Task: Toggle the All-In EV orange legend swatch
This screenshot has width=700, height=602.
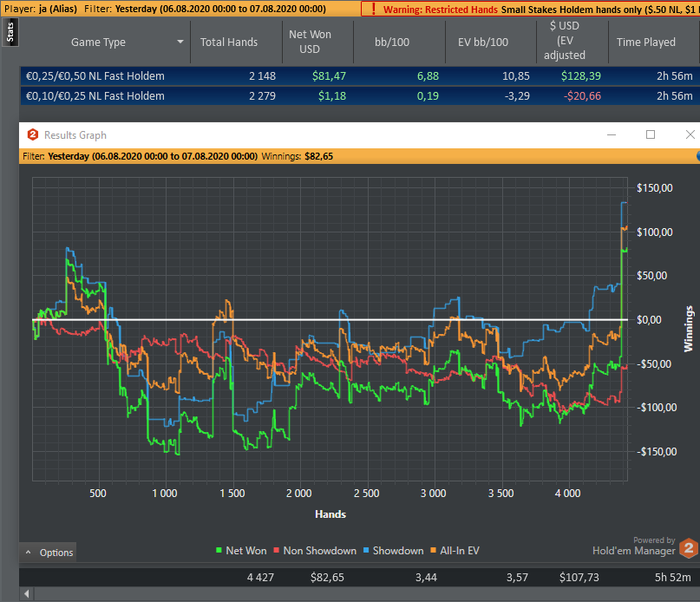Action: [x=433, y=550]
